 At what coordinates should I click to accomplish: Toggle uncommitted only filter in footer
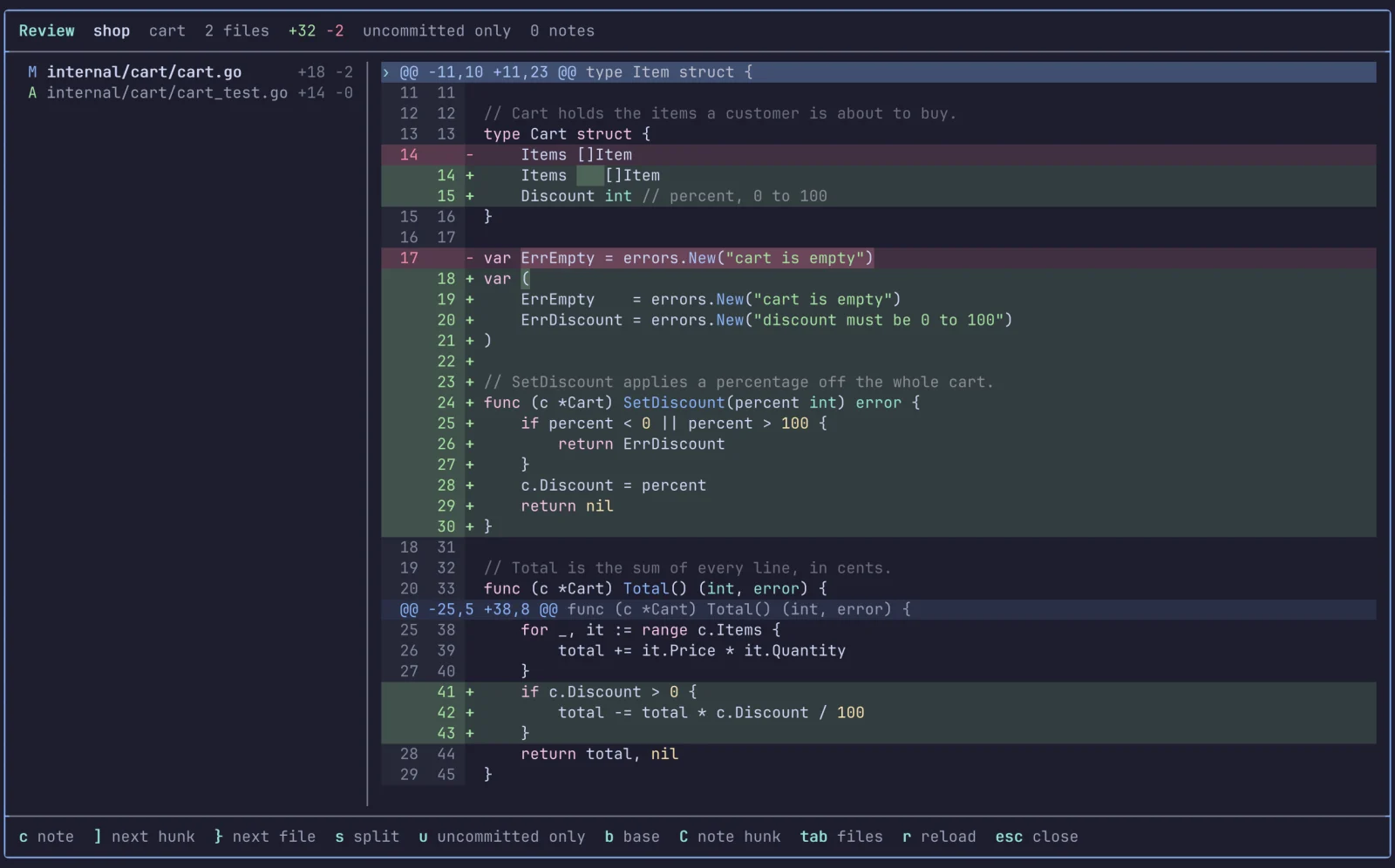(502, 837)
